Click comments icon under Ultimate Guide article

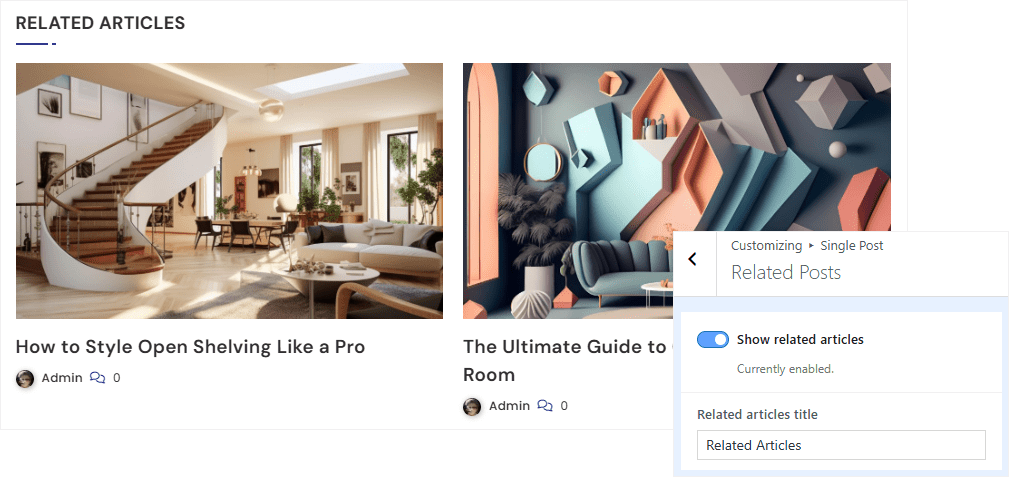[545, 406]
